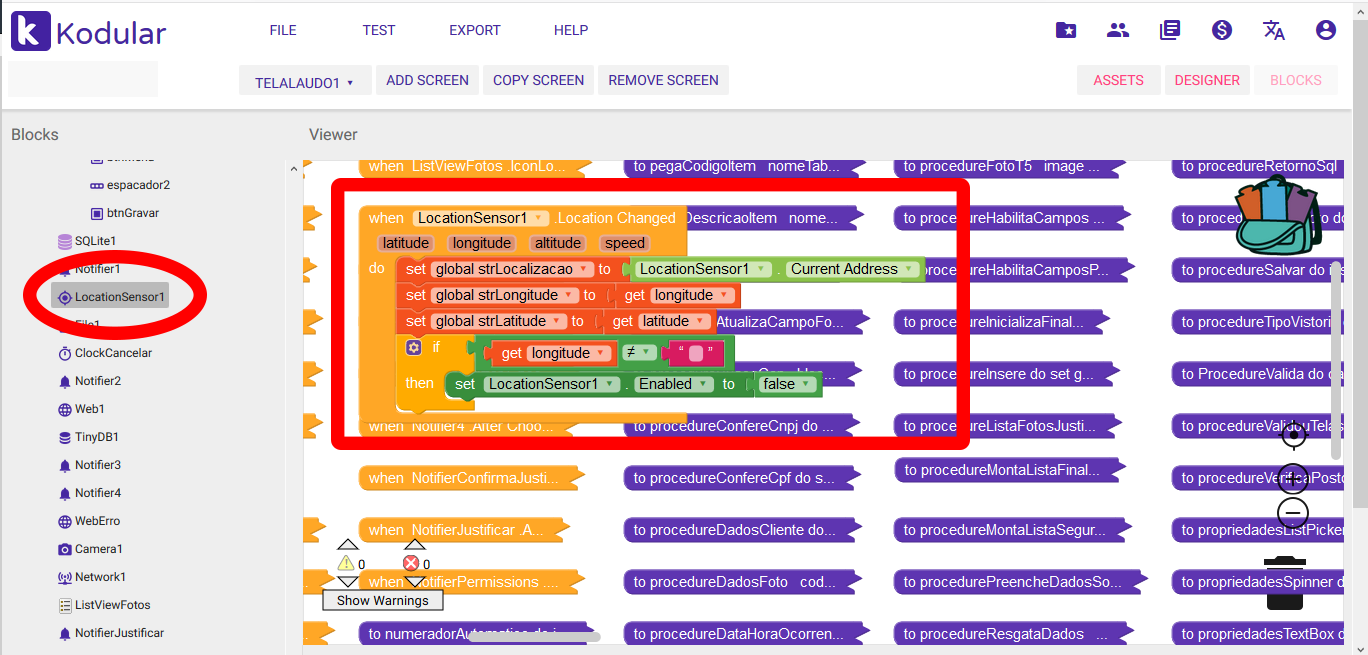Open global strLocalizacao variable dropdown

click(x=513, y=269)
